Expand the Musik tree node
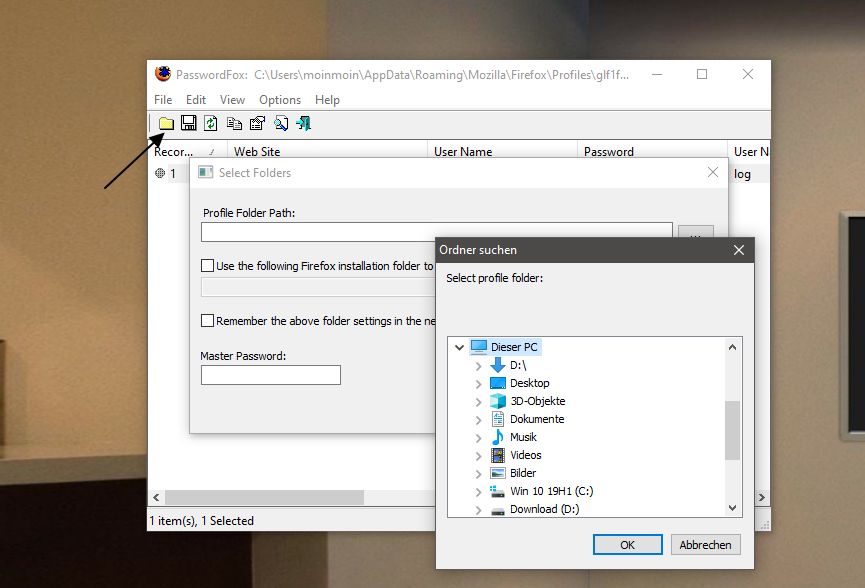 (x=479, y=437)
